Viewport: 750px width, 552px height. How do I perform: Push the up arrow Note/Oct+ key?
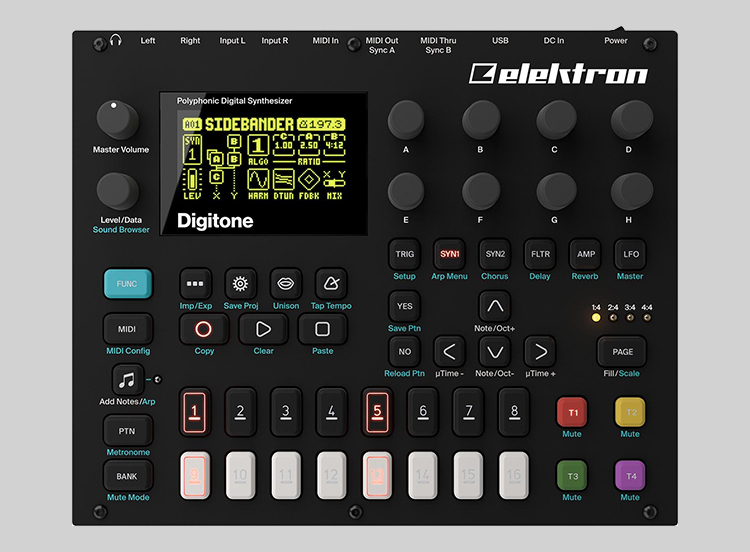click(495, 306)
